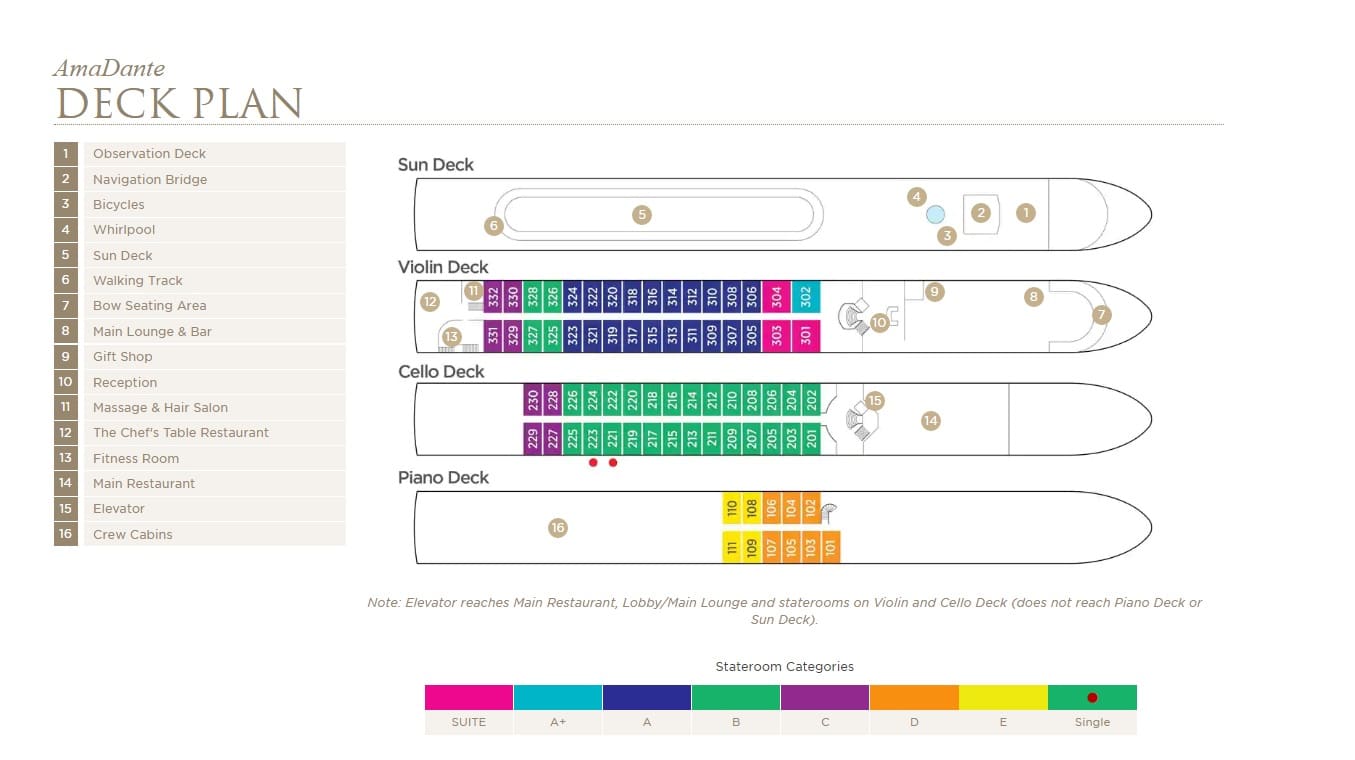1355x760 pixels.
Task: Select 'Reception' in the numbered legend
Action: pos(125,383)
